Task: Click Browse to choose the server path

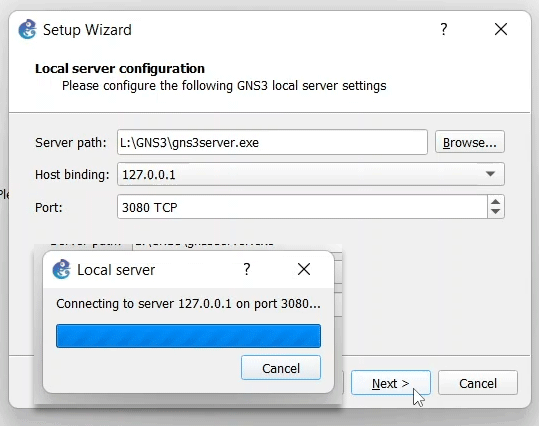Action: pos(470,142)
